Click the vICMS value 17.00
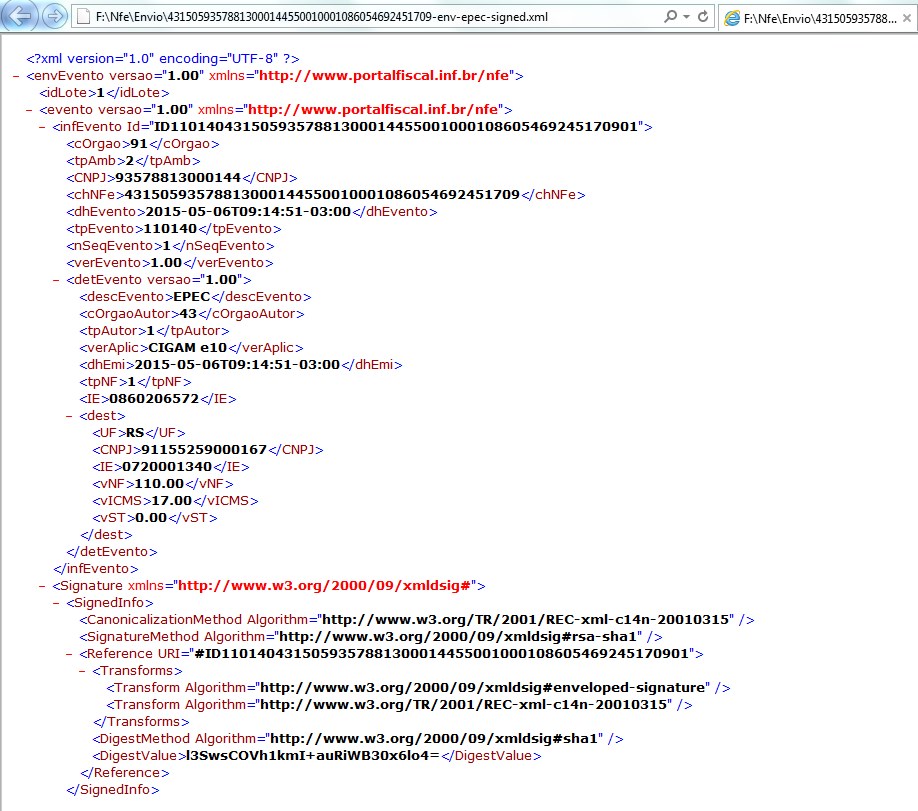Screen dimensions: 918x811 click(172, 500)
